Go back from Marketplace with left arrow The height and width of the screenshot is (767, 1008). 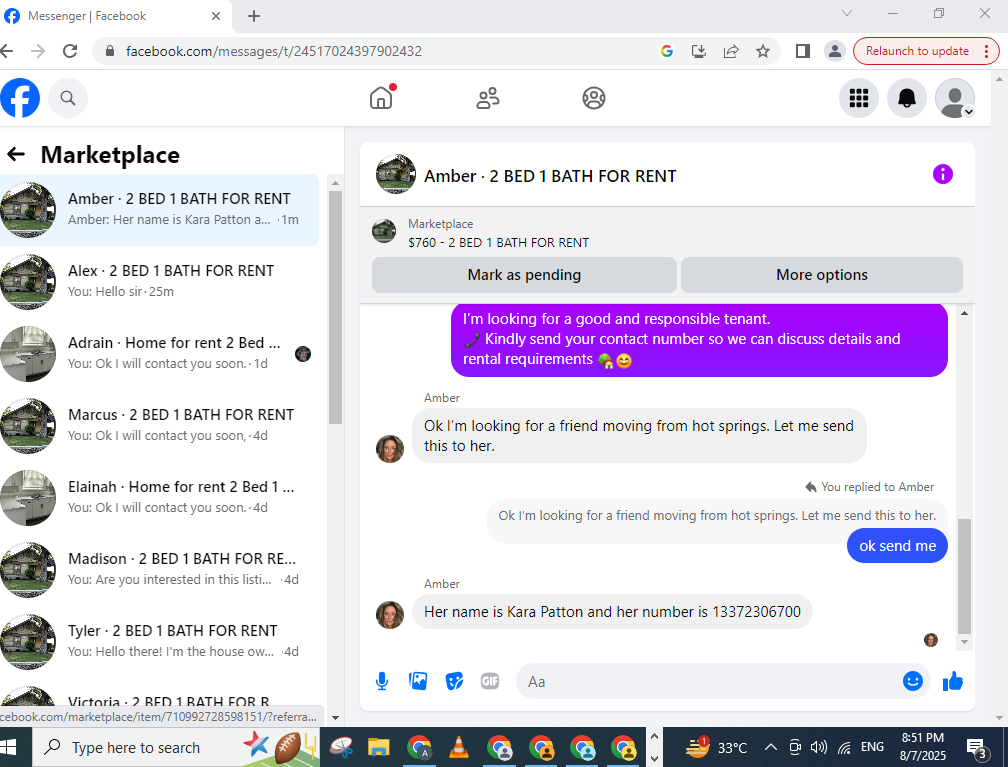click(x=15, y=154)
